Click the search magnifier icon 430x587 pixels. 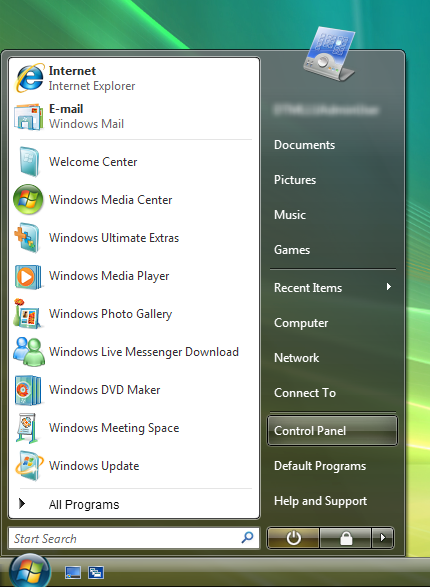pos(247,538)
